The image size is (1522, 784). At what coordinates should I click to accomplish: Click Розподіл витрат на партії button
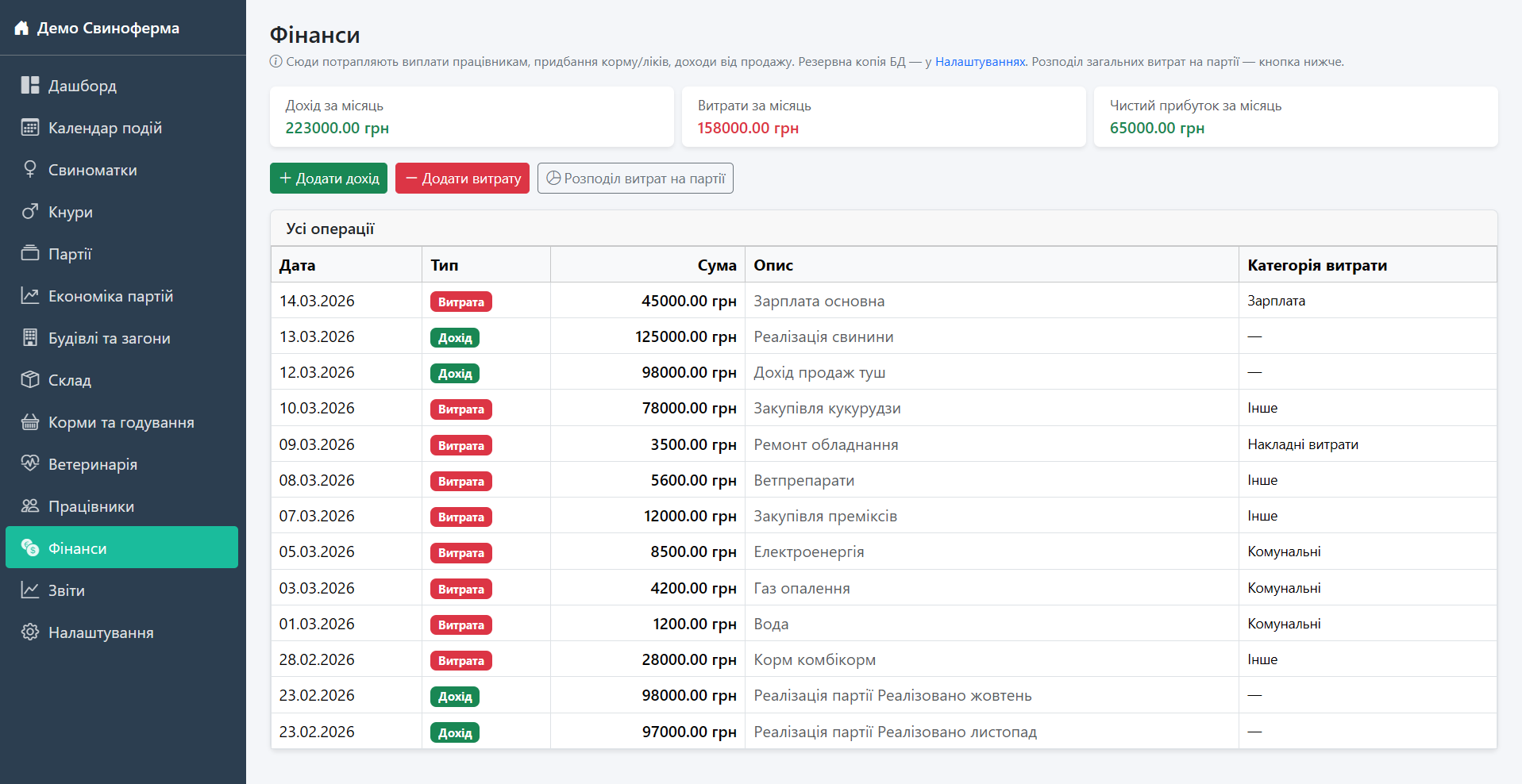[635, 179]
